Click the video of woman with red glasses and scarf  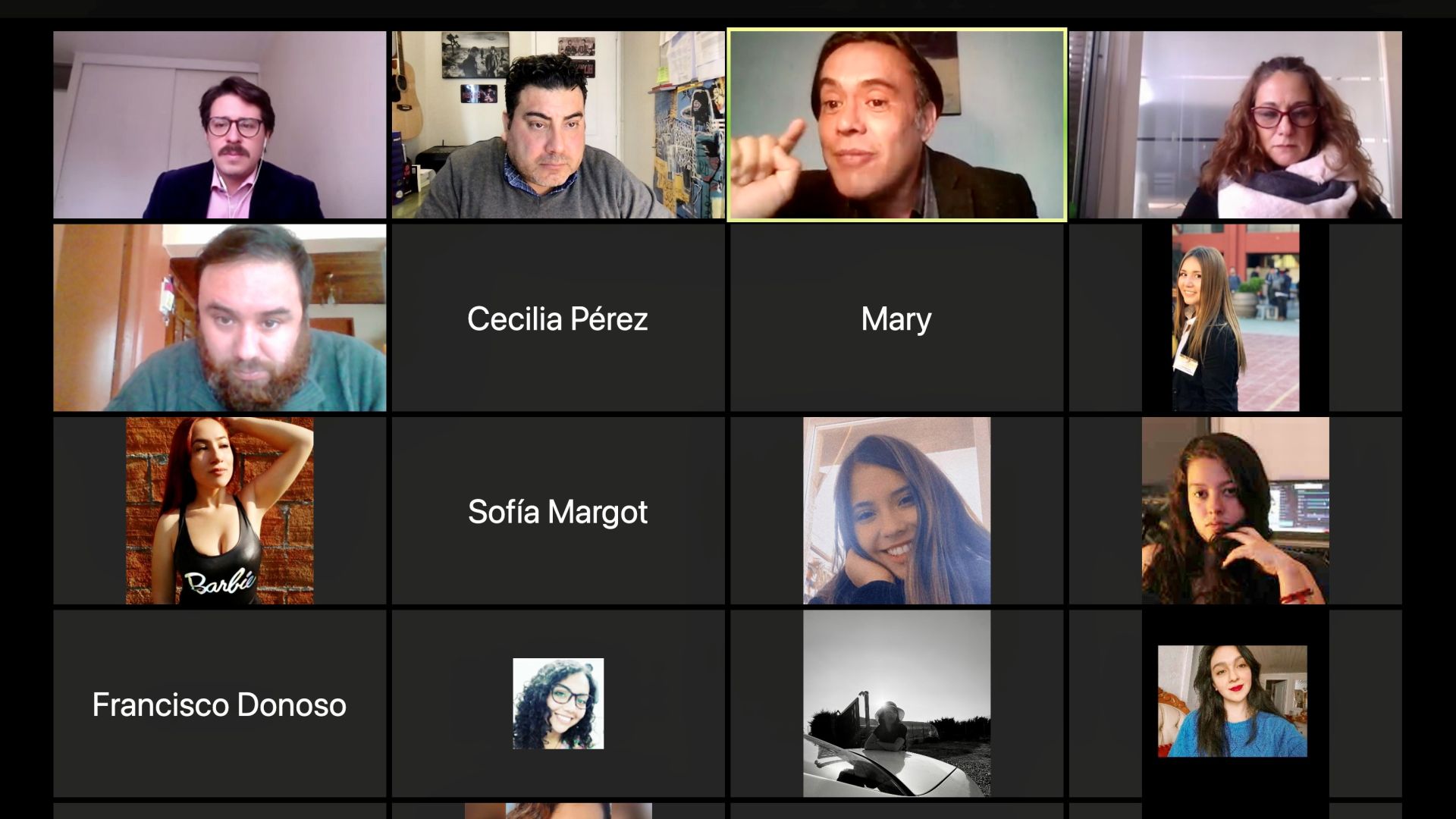click(x=1235, y=125)
